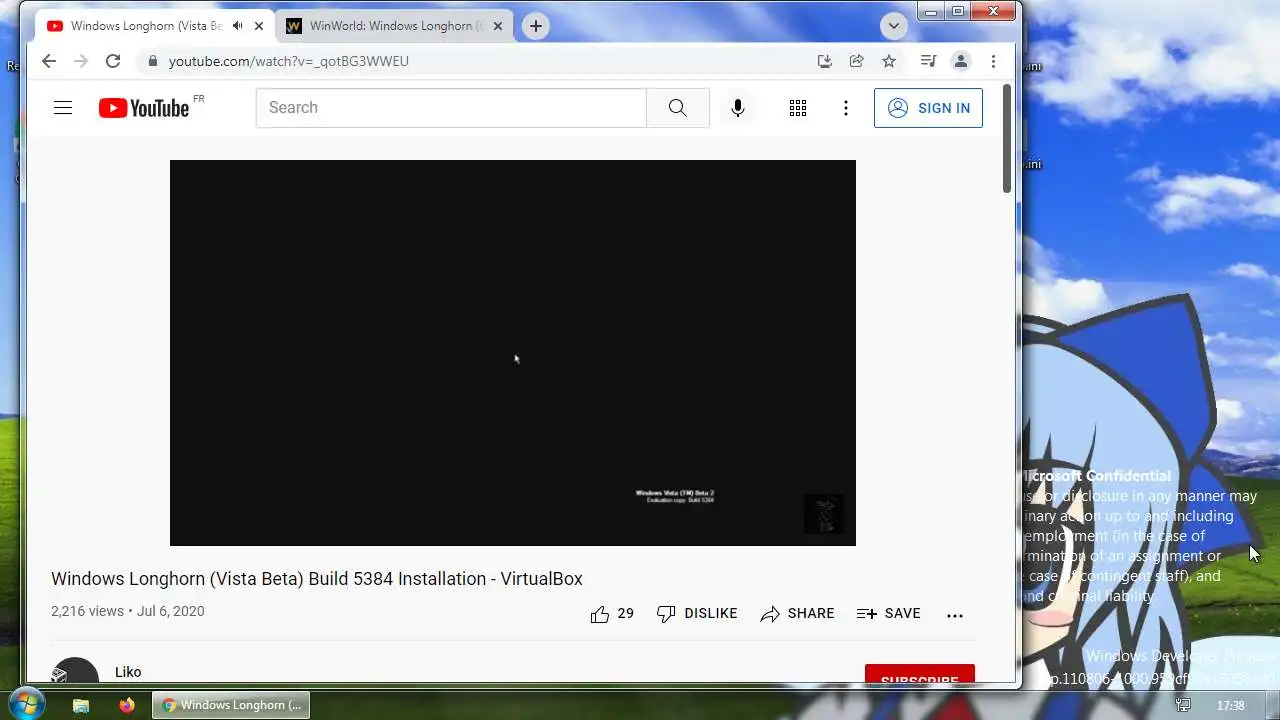The image size is (1280, 720).
Task: Go back in Chrome
Action: point(49,61)
